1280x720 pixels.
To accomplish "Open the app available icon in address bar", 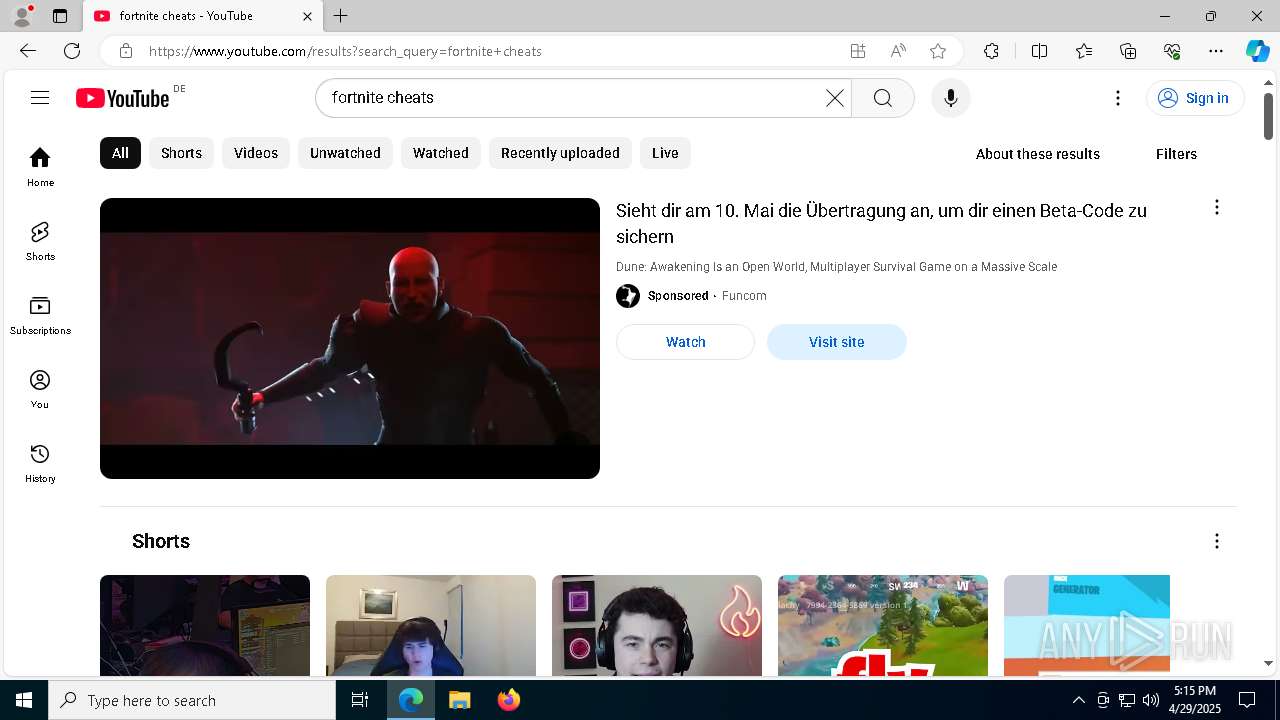I will (x=858, y=51).
